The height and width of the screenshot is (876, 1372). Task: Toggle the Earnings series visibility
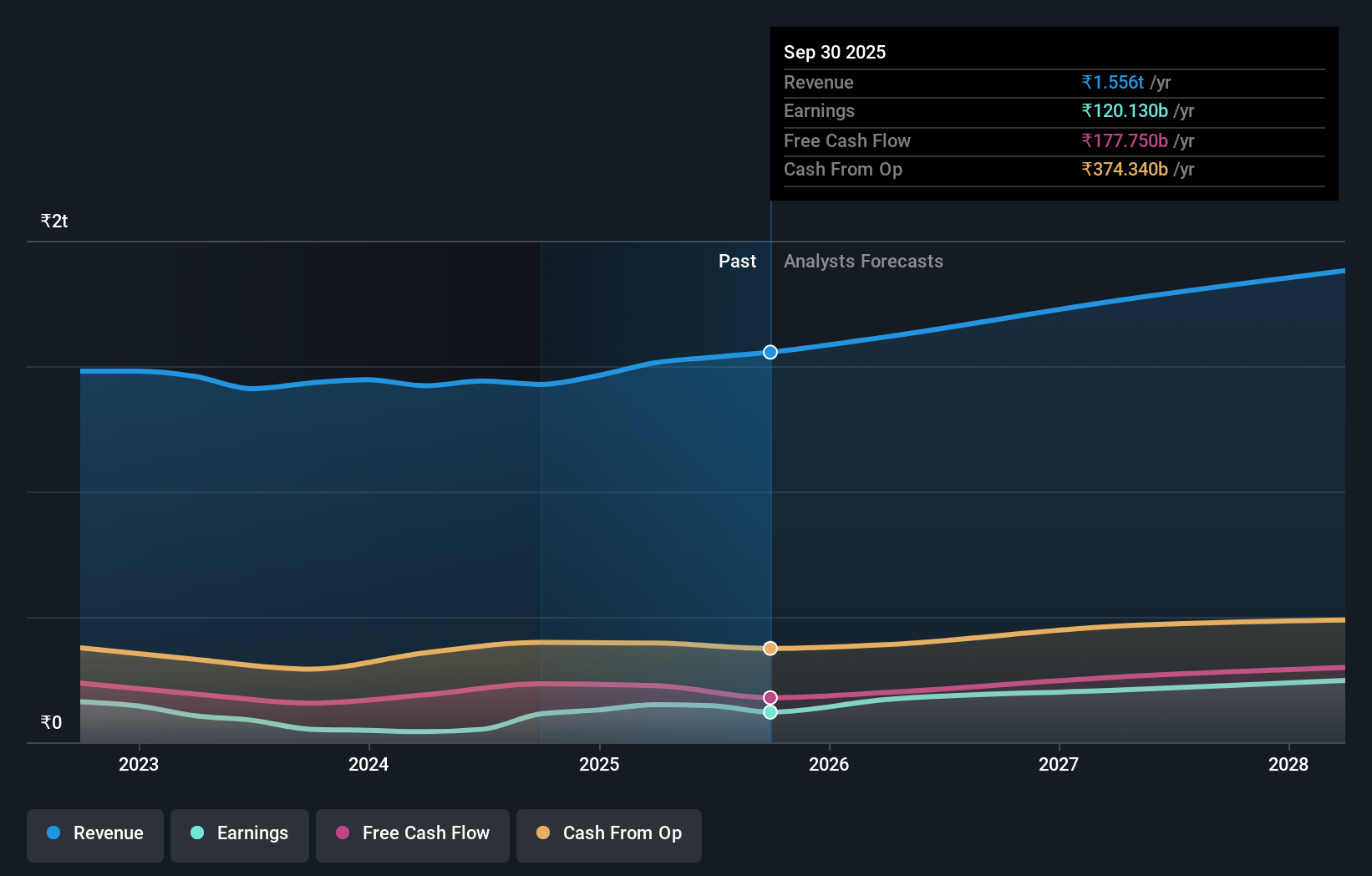(x=240, y=833)
